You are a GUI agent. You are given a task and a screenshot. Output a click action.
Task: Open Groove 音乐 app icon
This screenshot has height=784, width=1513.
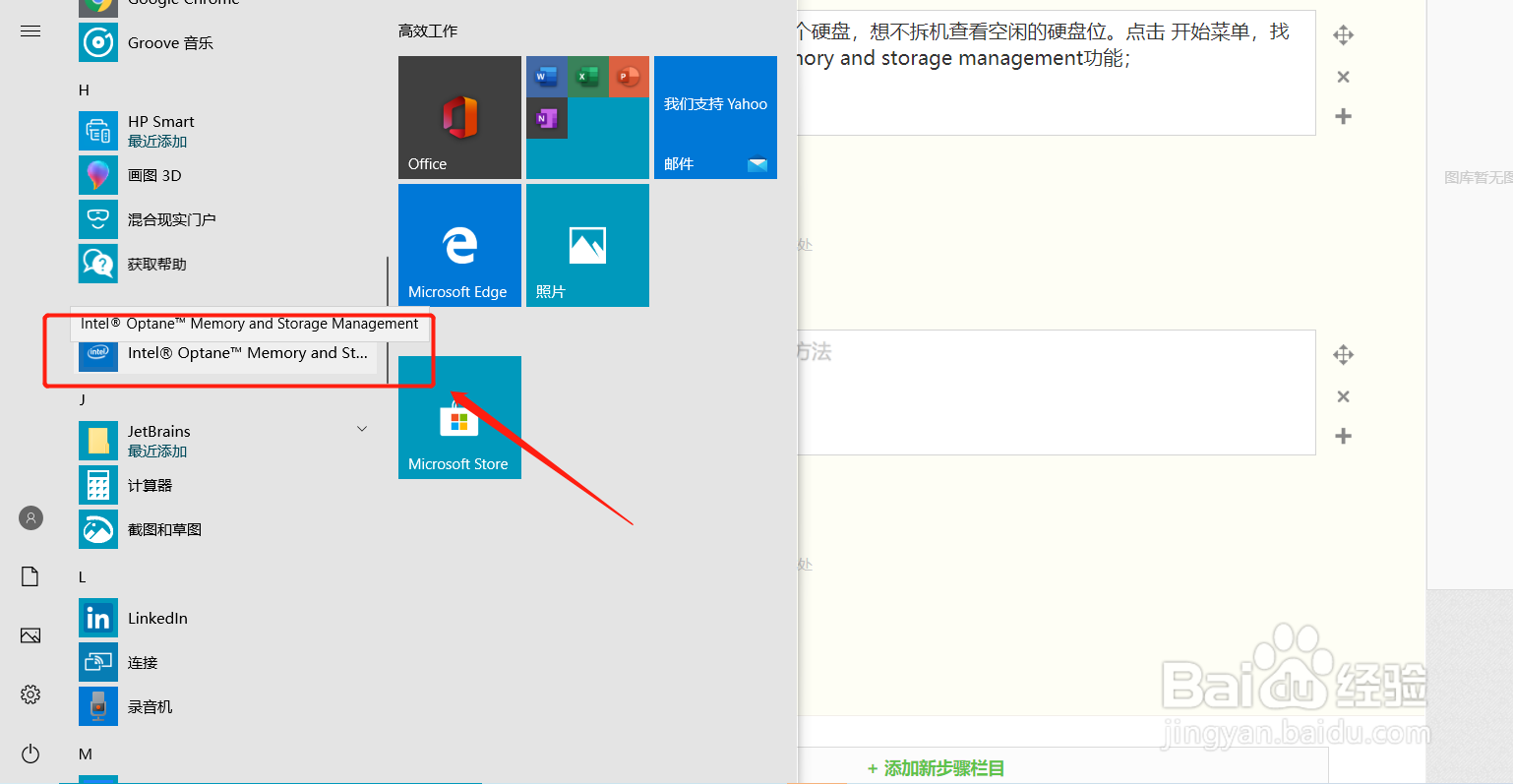(98, 42)
